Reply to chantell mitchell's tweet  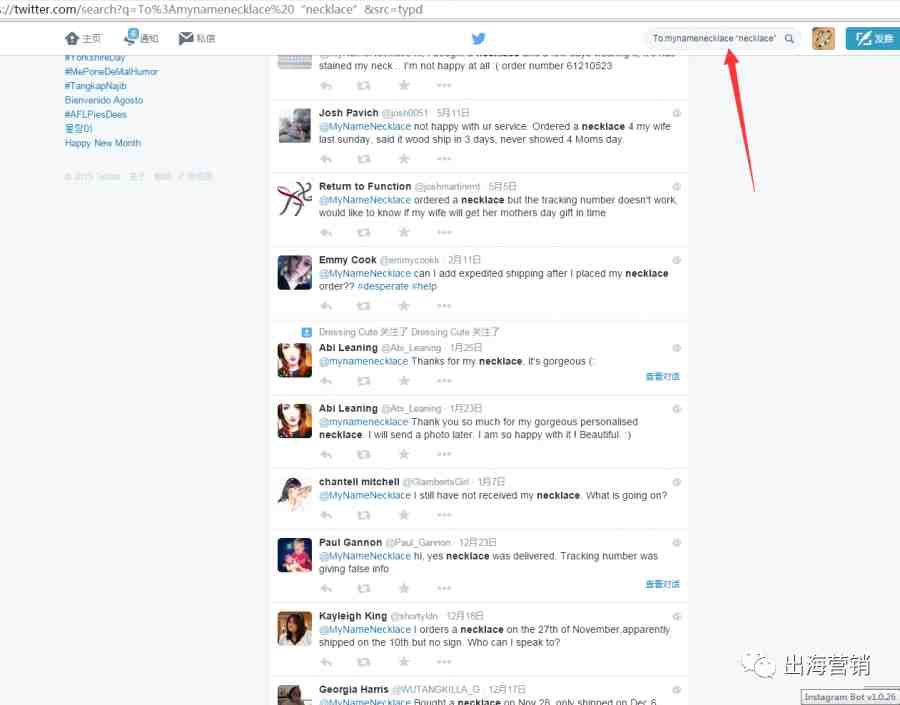pyautogui.click(x=326, y=515)
